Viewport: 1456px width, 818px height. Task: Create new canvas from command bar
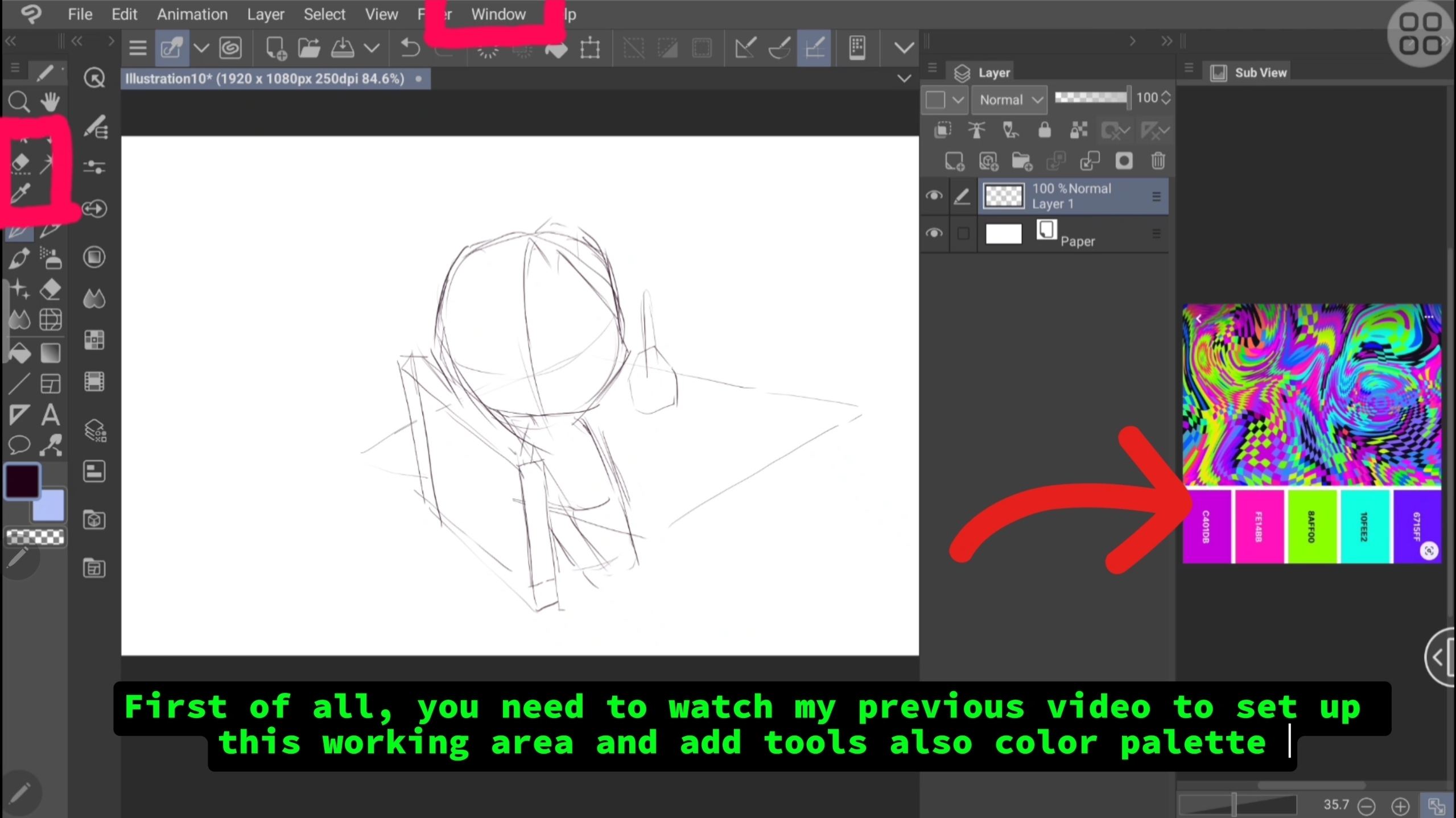(276, 48)
